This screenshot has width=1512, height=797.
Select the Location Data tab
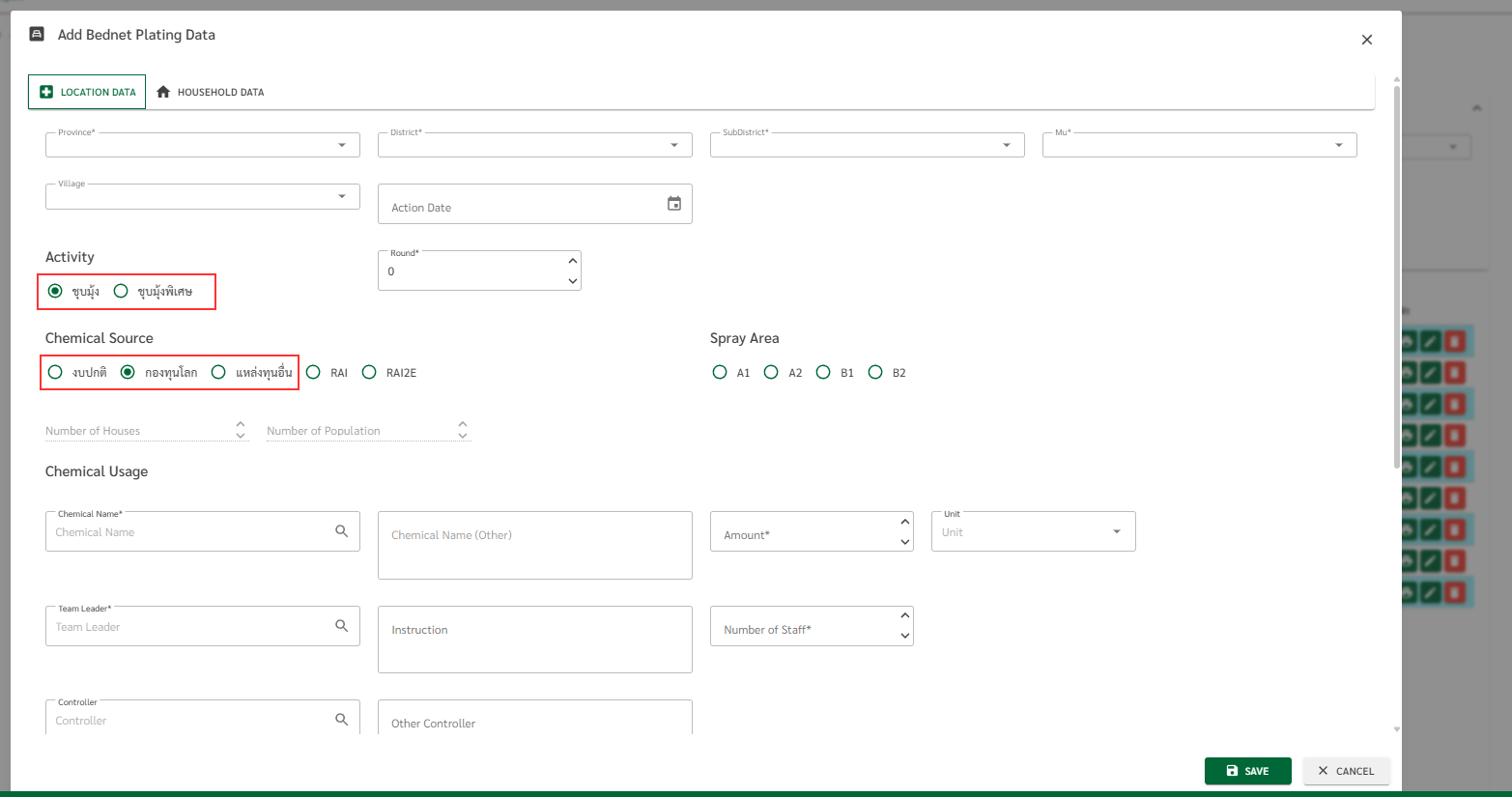tap(87, 92)
